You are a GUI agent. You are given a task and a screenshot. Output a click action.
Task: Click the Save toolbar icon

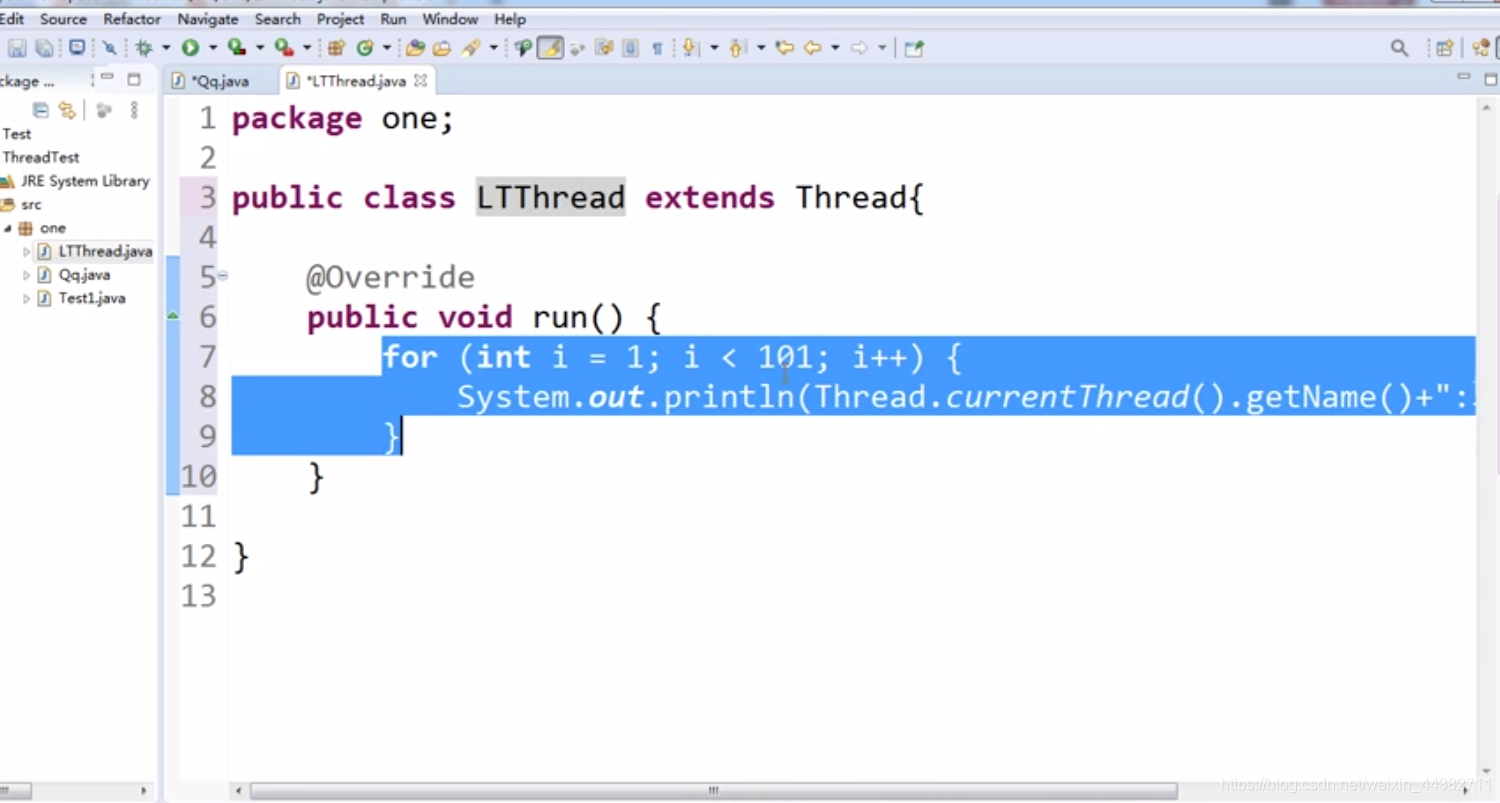pyautogui.click(x=17, y=48)
